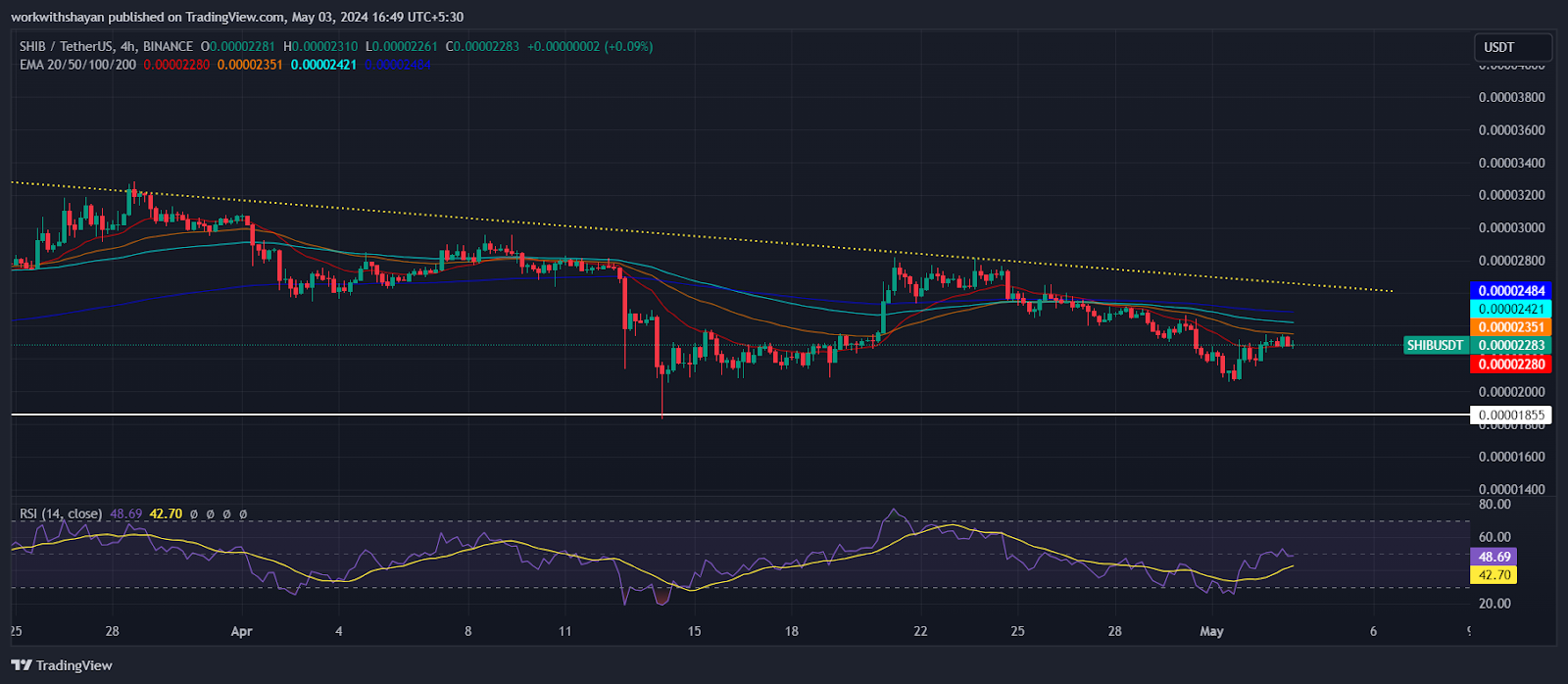
Task: Click the May label on time axis
Action: tap(1212, 631)
